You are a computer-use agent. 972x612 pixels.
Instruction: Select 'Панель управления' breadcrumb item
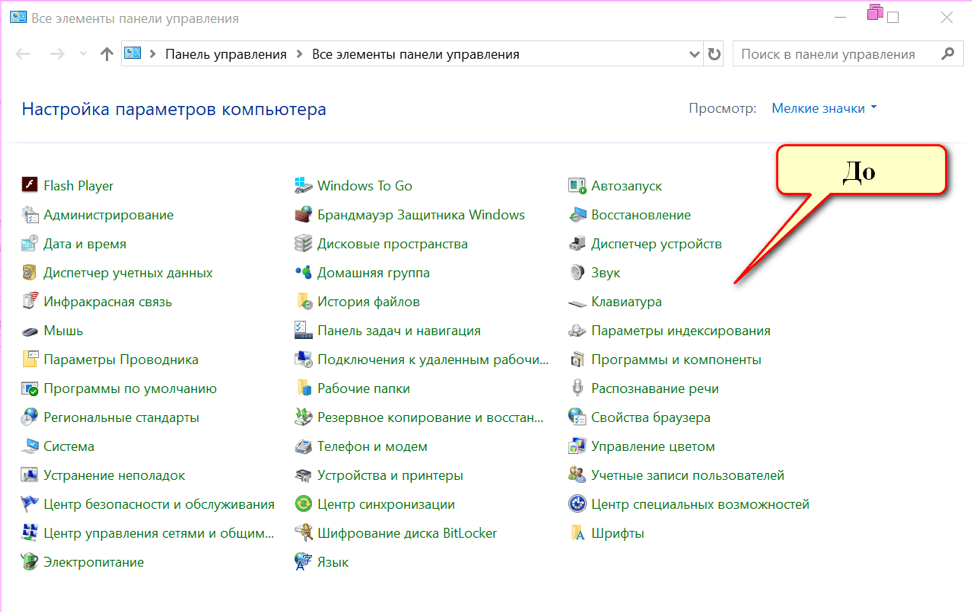225,54
